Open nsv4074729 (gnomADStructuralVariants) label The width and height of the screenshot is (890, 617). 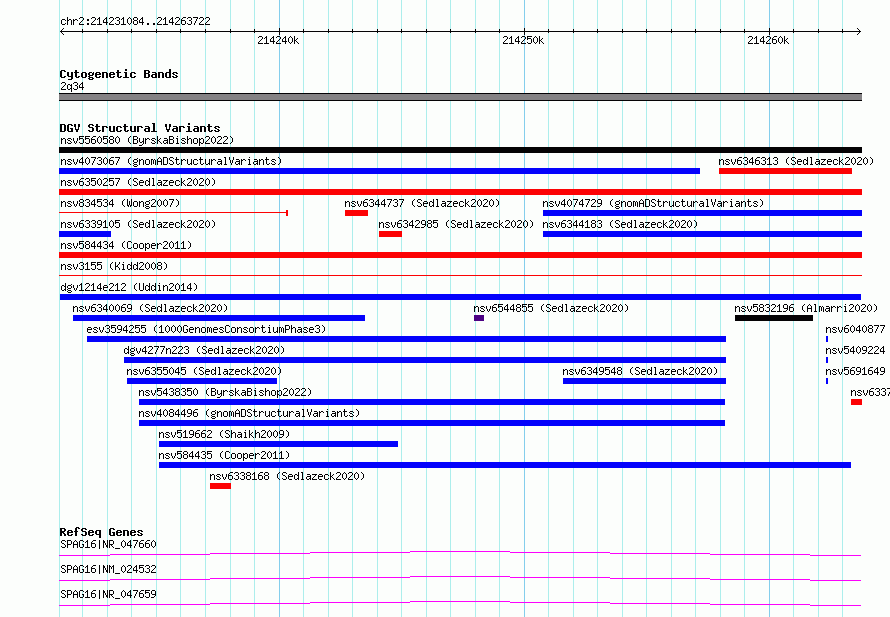pyautogui.click(x=653, y=203)
